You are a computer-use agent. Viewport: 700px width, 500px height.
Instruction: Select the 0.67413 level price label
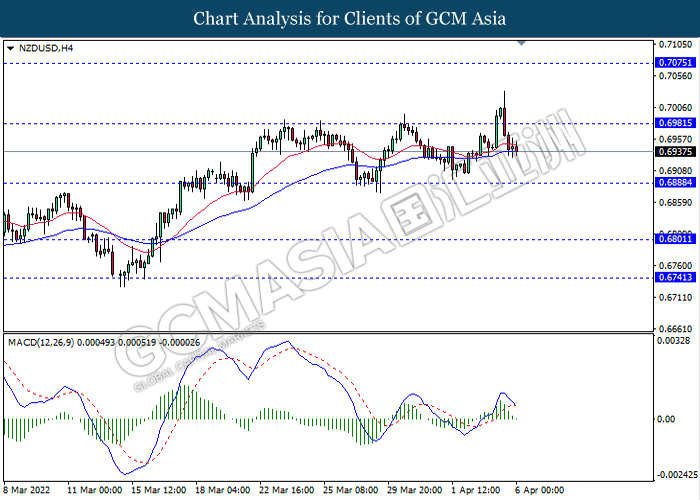675,278
